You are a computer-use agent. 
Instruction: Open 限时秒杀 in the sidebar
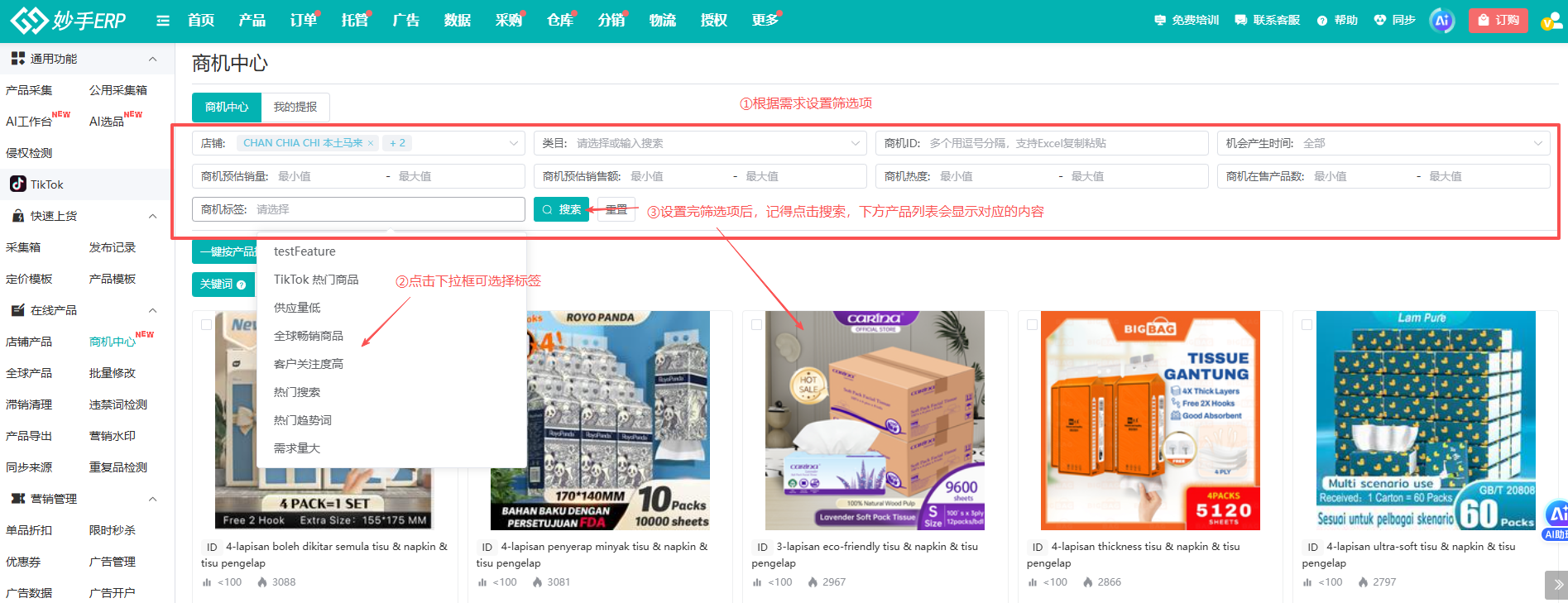tap(113, 530)
